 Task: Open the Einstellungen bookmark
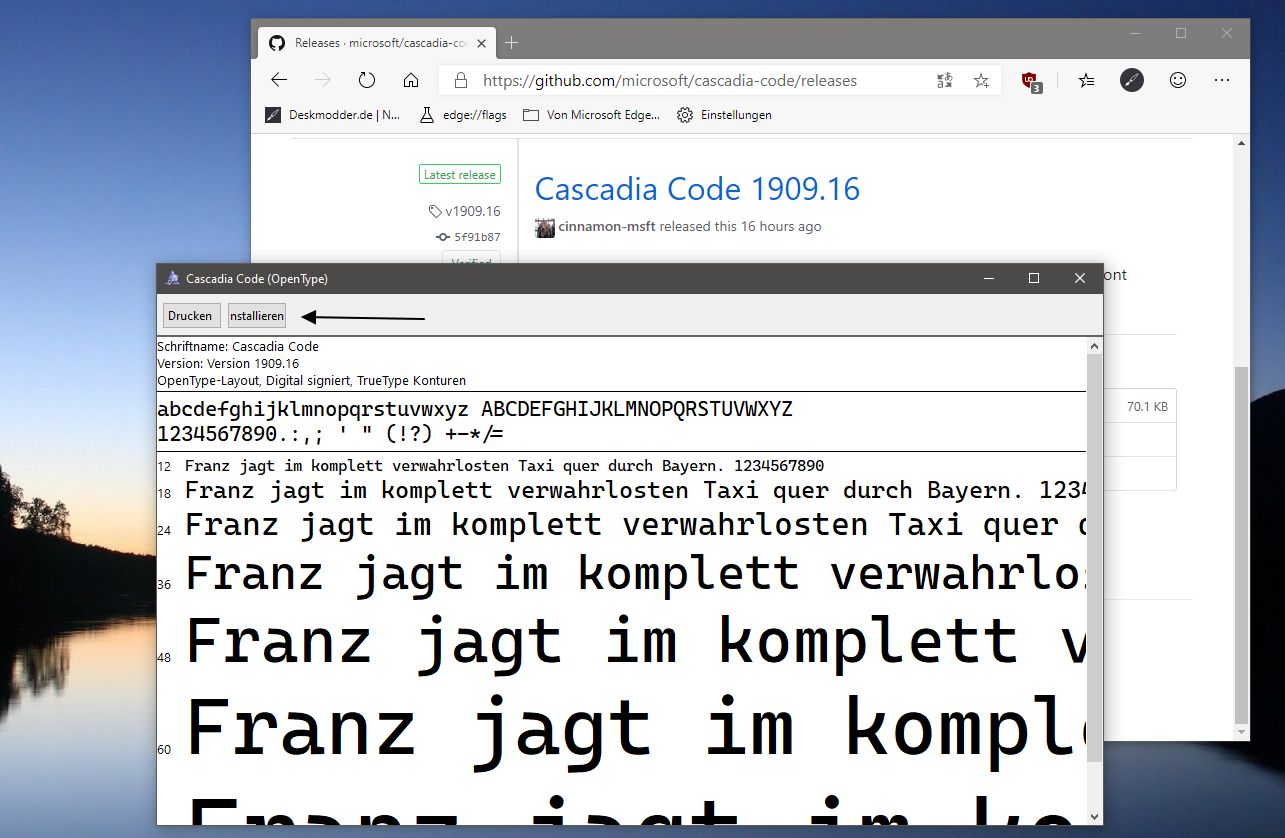[x=724, y=115]
